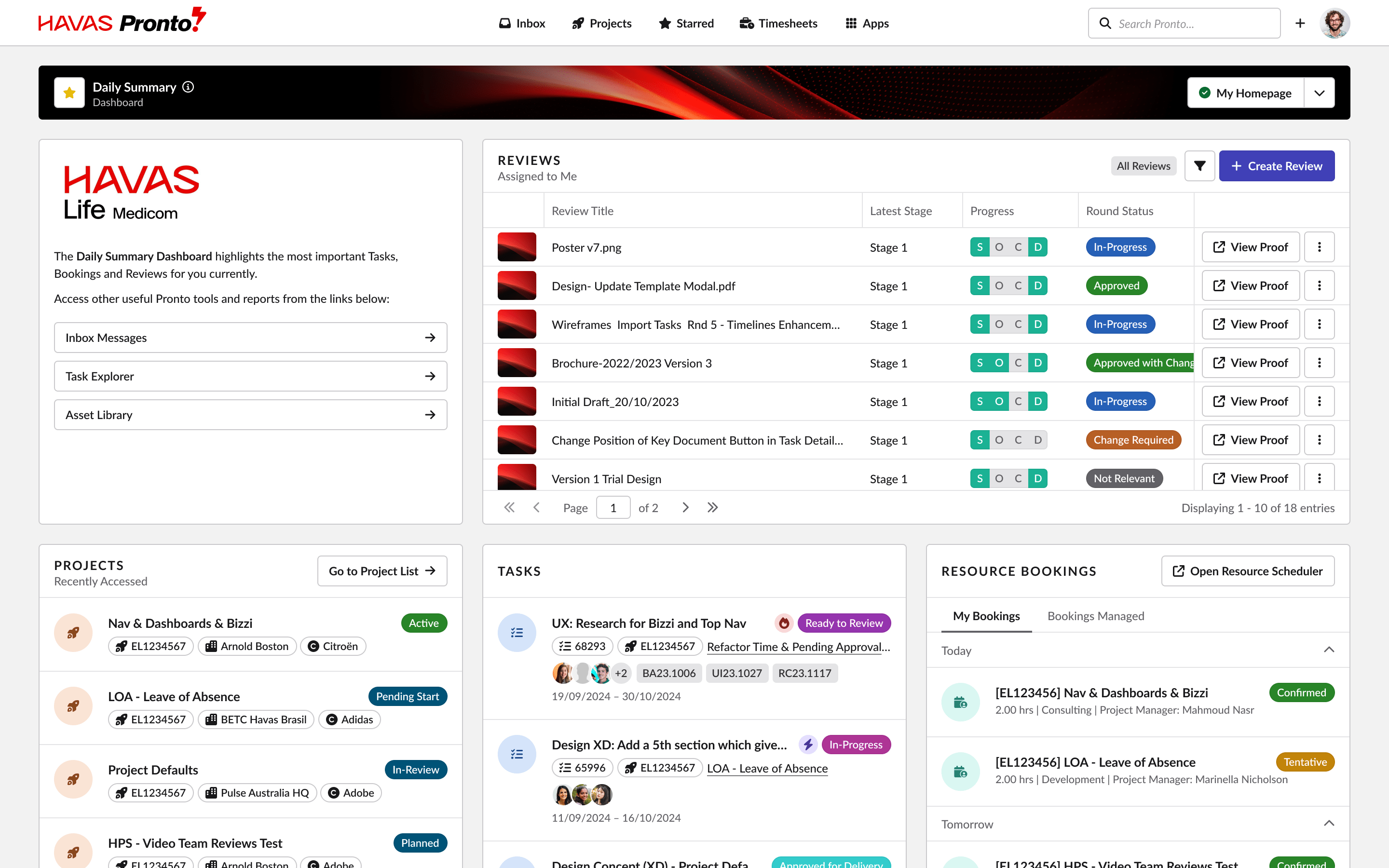The width and height of the screenshot is (1389, 868).
Task: Click the fire priority icon on UX Research task
Action: [x=783, y=623]
